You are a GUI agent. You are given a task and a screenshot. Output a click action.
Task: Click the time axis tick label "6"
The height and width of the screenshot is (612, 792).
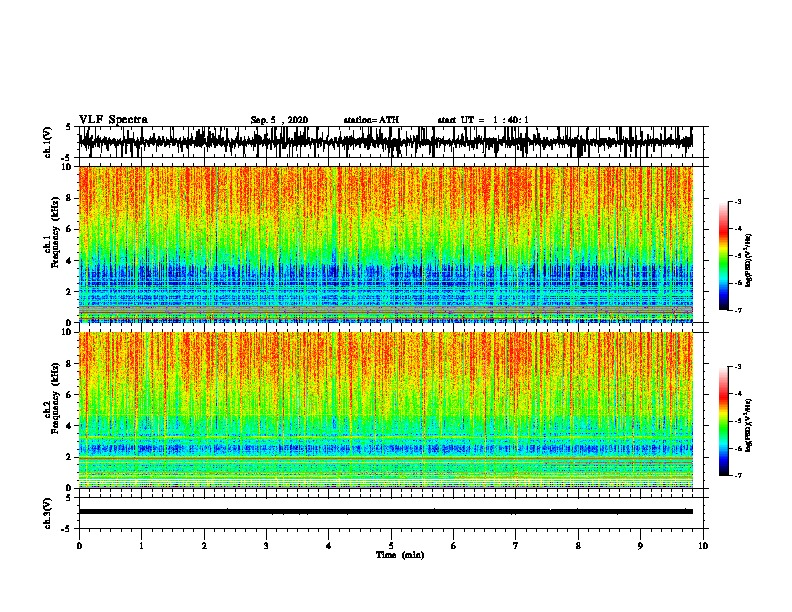coord(454,546)
